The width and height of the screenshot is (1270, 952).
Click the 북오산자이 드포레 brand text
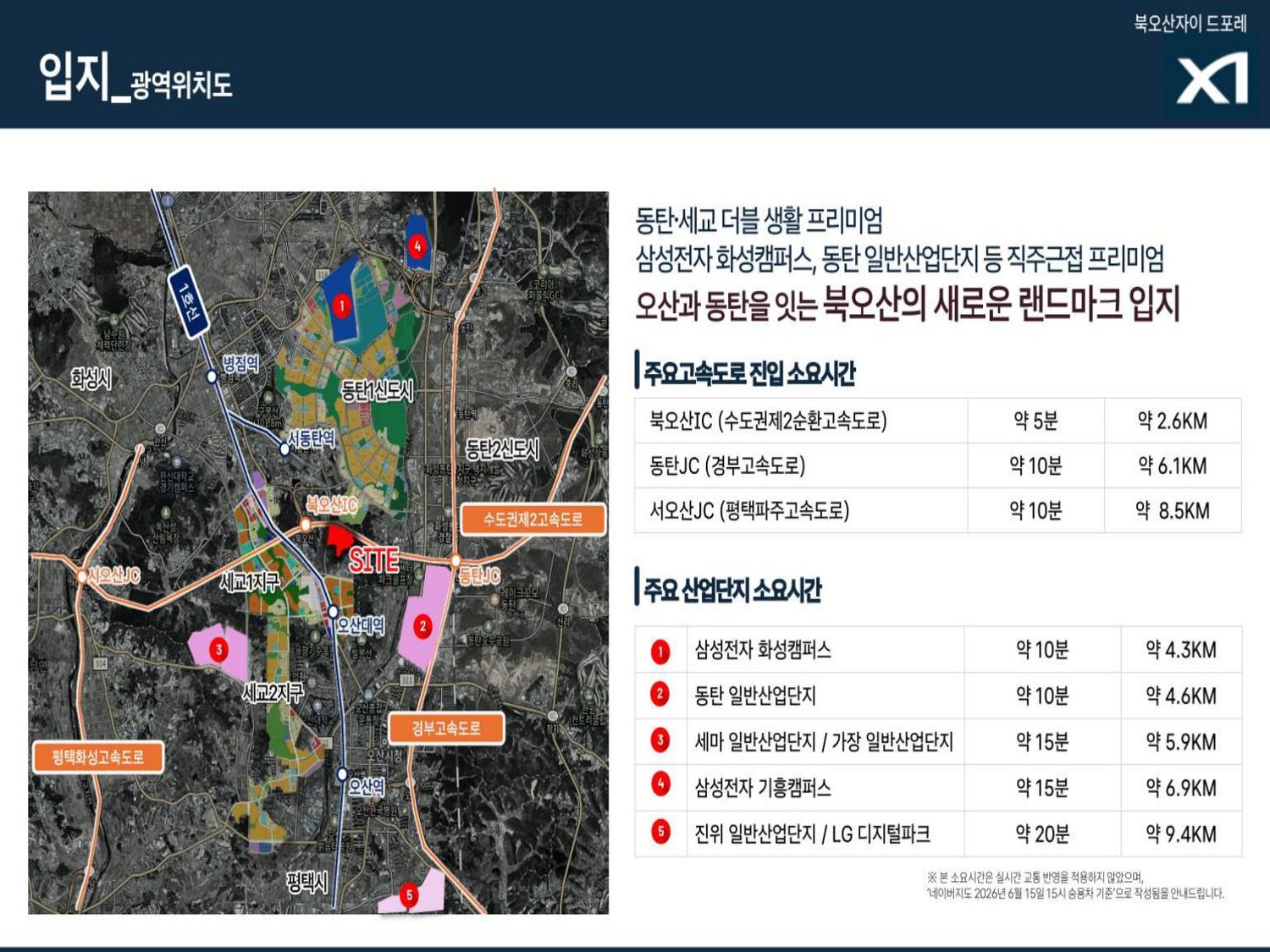click(1190, 24)
